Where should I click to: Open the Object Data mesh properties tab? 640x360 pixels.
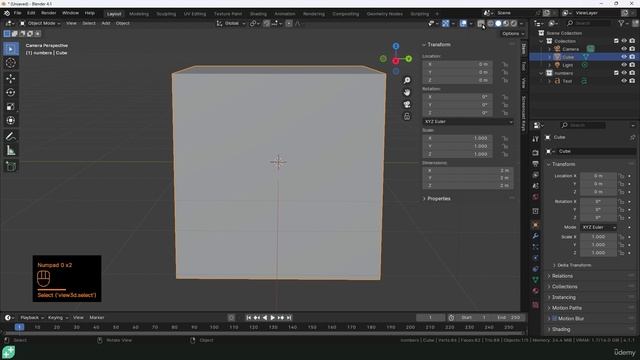pyautogui.click(x=536, y=280)
